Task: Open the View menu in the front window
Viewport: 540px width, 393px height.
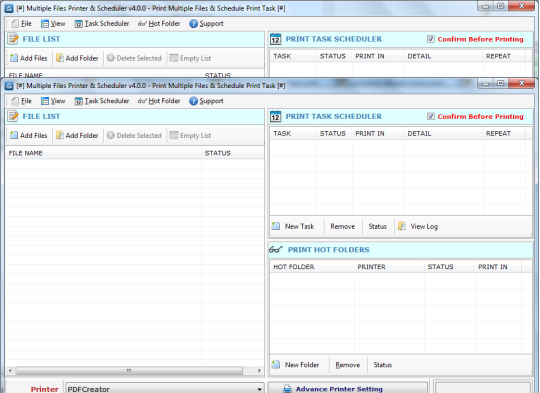Action: tap(53, 101)
